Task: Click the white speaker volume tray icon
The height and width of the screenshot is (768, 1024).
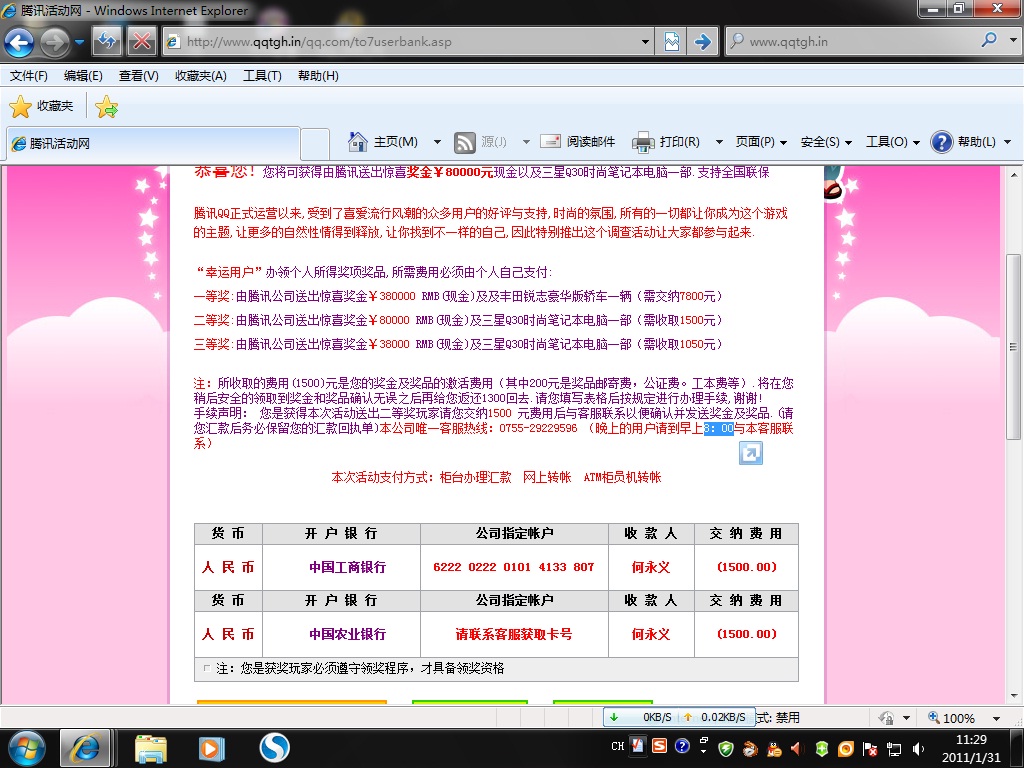Action: (x=918, y=748)
